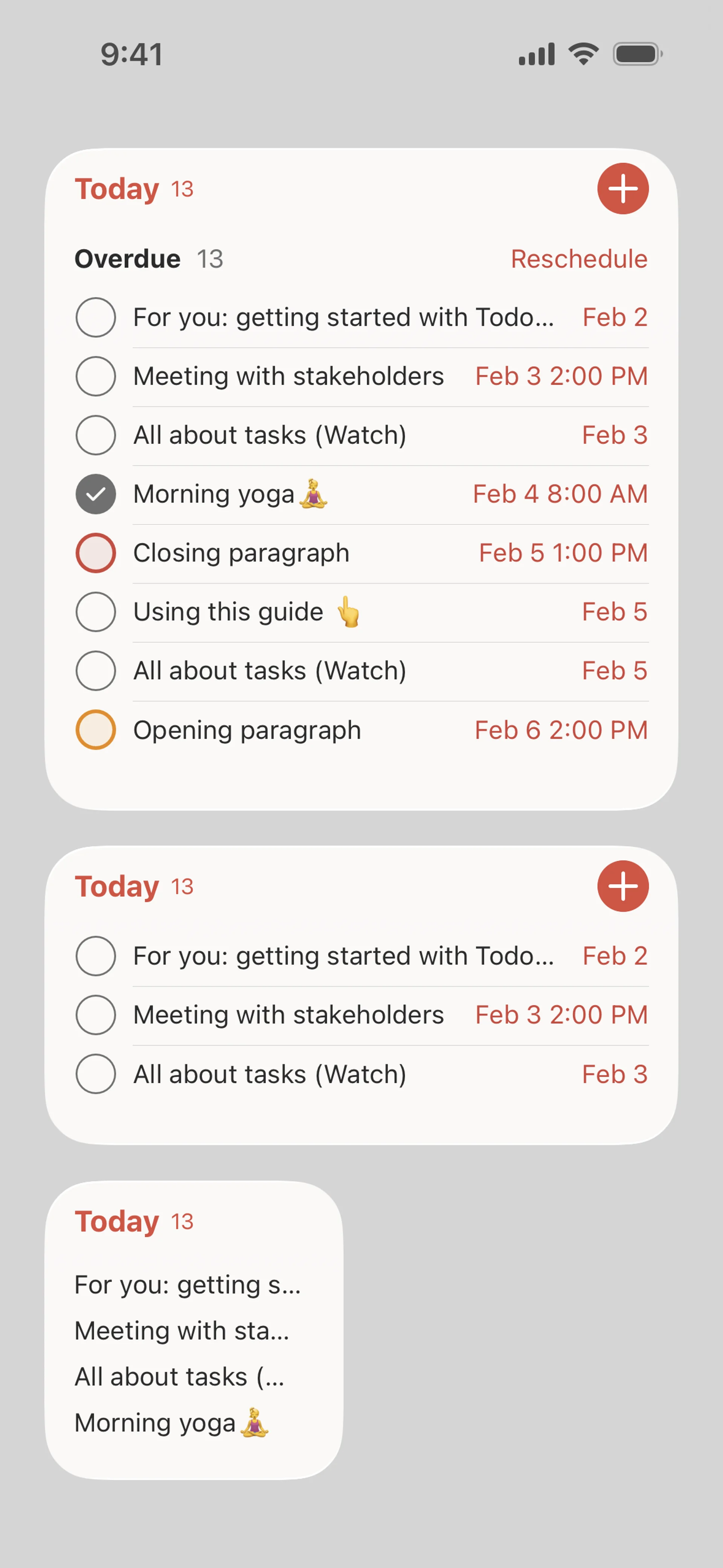Tap the plus button in the large Today widget

(622, 189)
